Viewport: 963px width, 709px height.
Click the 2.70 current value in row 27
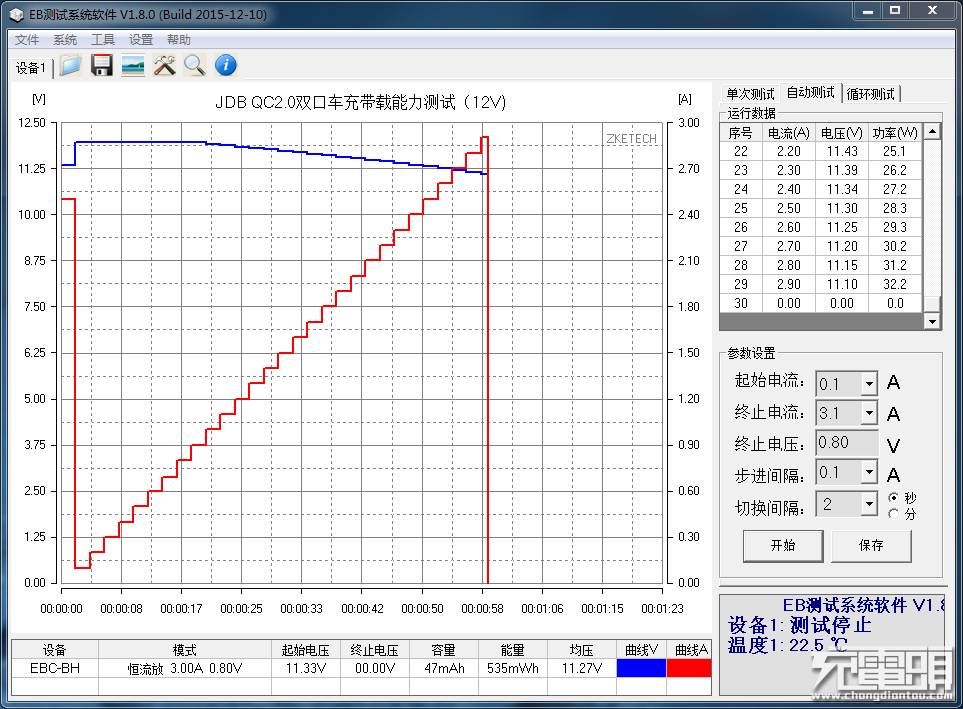click(789, 246)
